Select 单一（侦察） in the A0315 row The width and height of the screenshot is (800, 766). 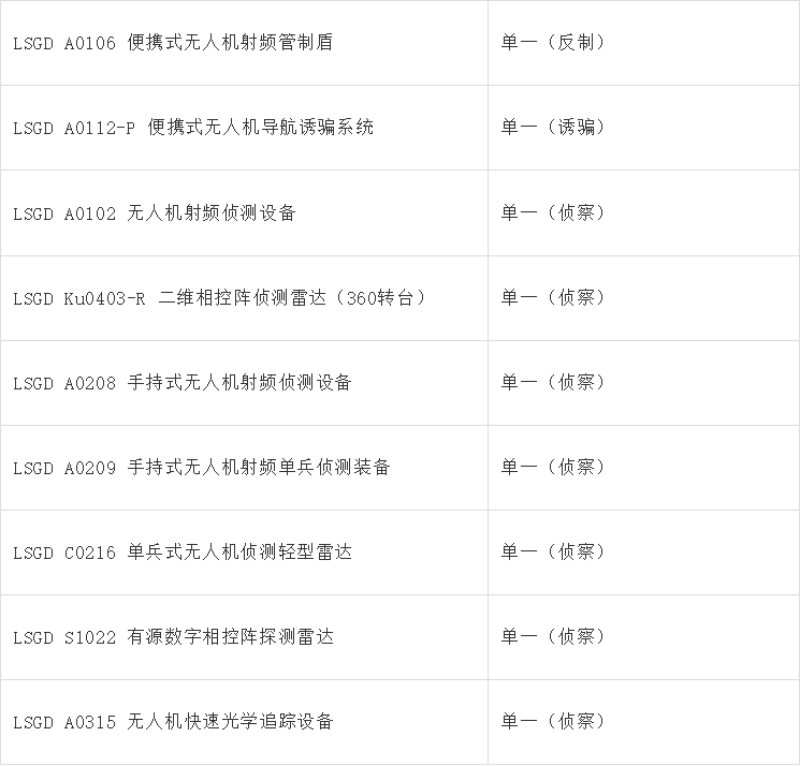[x=553, y=722]
